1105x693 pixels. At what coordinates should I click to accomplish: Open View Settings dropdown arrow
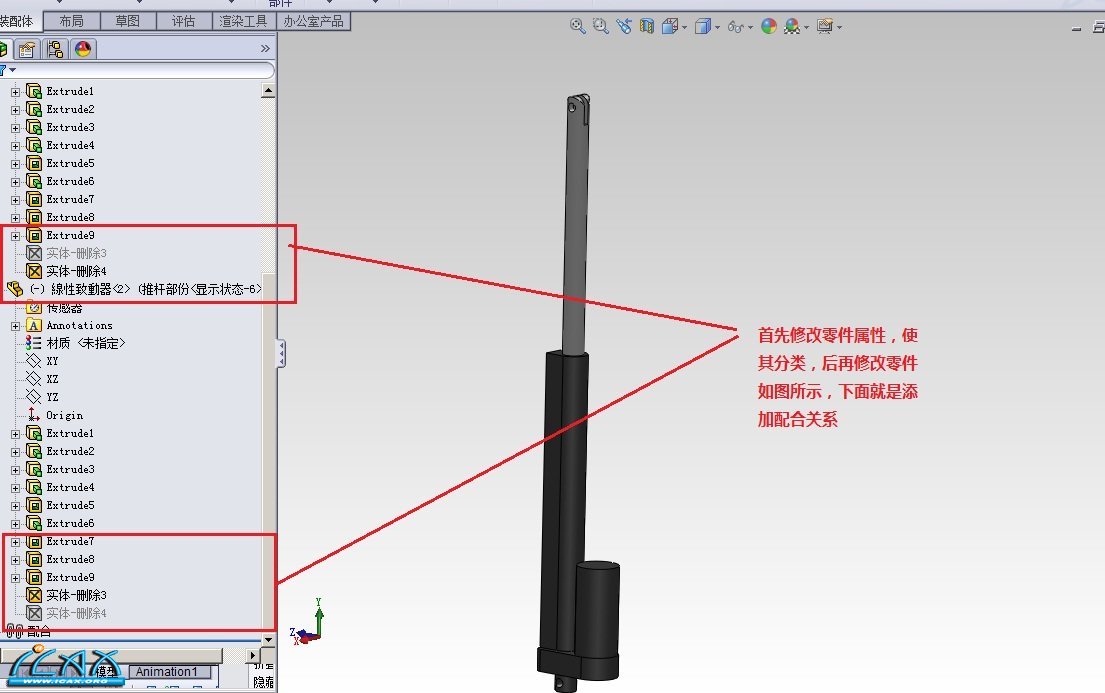(x=839, y=27)
